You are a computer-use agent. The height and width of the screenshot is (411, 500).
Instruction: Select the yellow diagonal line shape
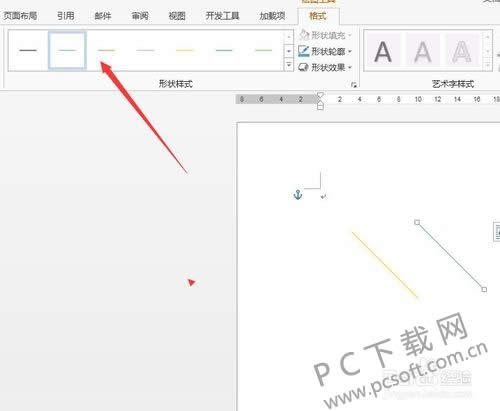coord(385,264)
